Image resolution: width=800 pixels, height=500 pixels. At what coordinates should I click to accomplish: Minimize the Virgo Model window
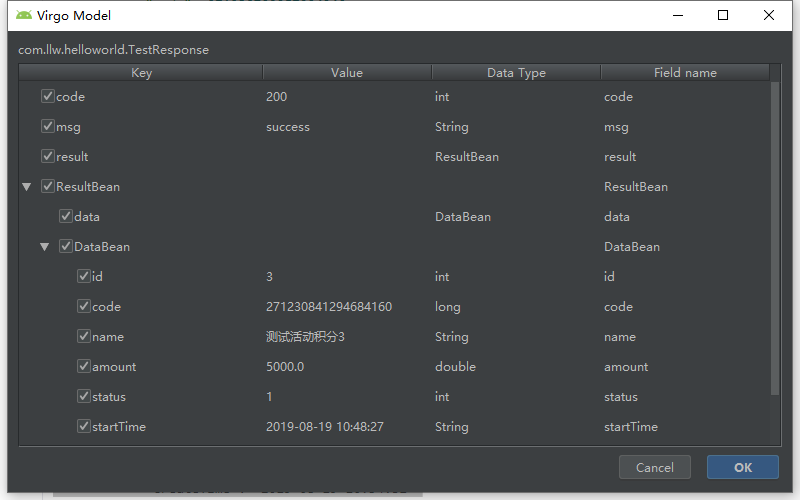click(678, 15)
